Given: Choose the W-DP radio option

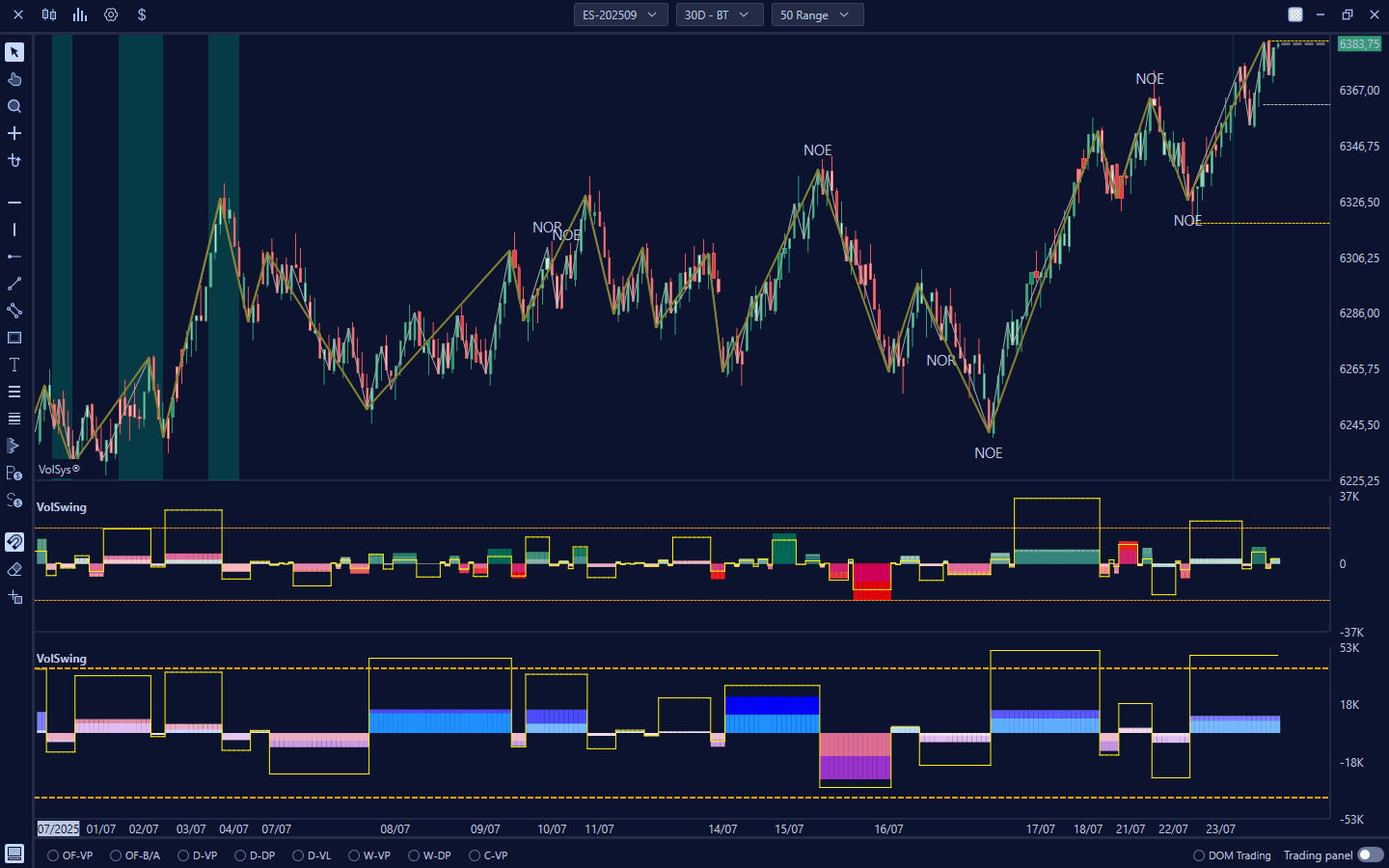Looking at the screenshot, I should coord(414,855).
